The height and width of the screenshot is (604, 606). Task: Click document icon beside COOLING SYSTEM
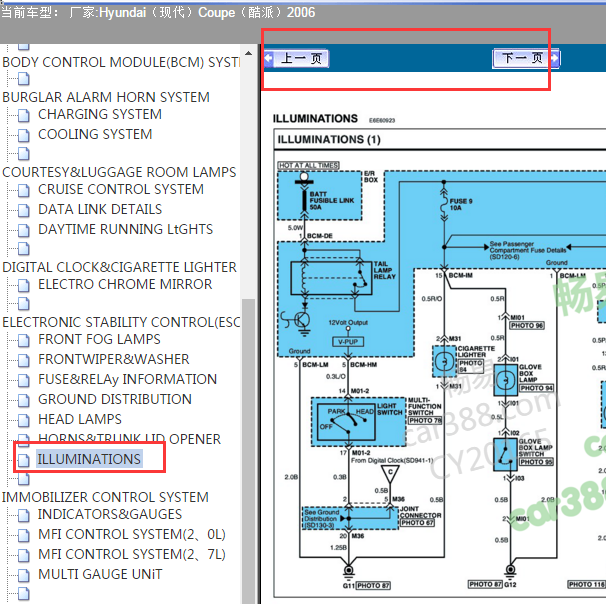click(24, 135)
